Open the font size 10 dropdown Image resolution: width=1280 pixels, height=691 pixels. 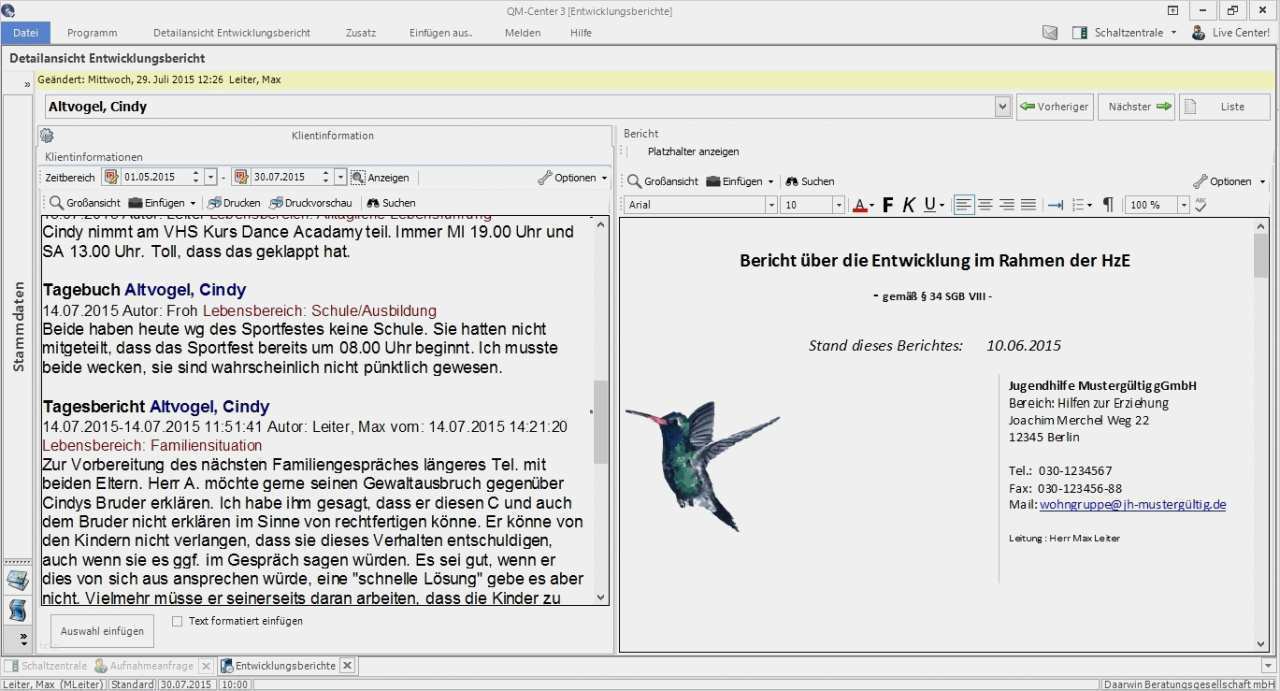coord(839,205)
